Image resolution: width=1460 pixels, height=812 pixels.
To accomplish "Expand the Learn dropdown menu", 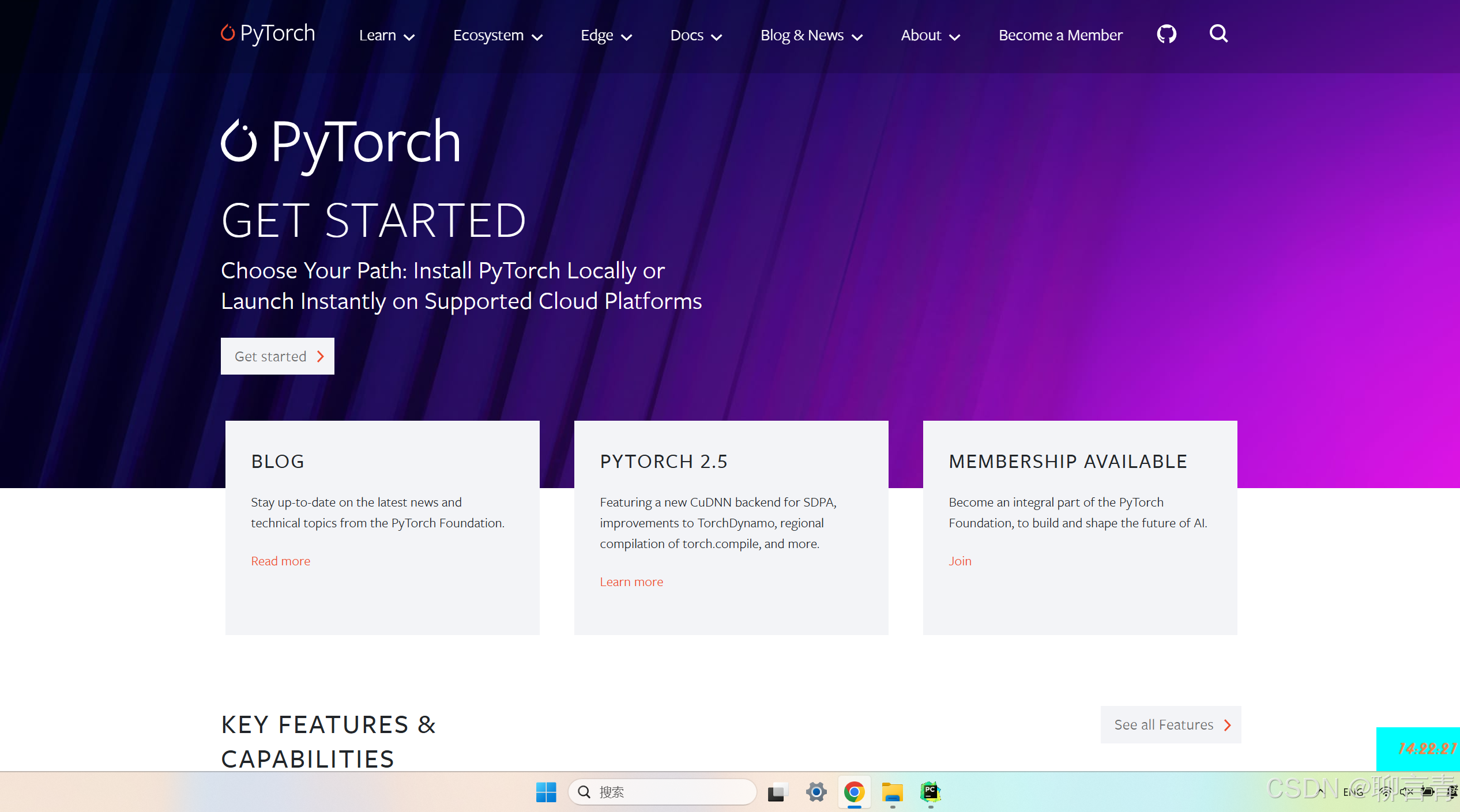I will click(x=386, y=36).
